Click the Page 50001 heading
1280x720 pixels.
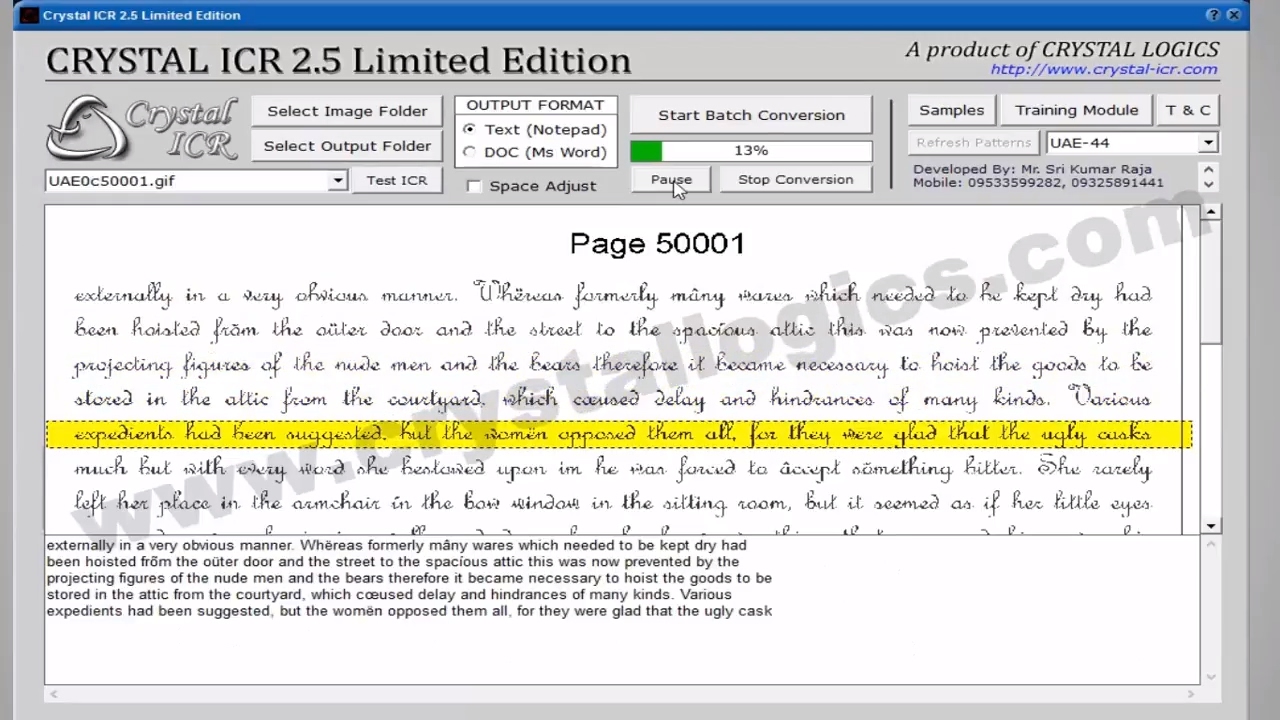[657, 243]
